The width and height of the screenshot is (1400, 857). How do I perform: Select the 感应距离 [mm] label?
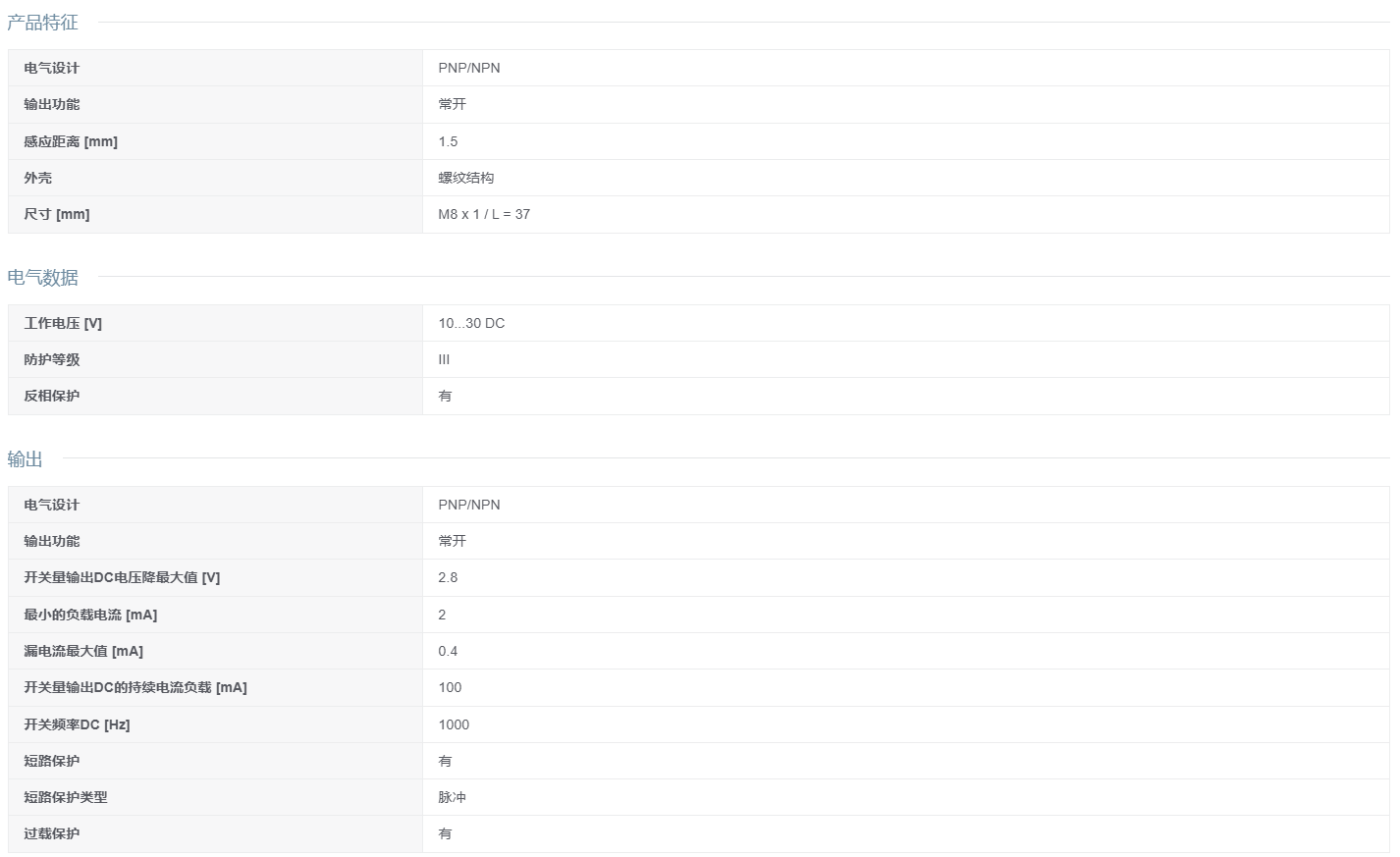(71, 141)
